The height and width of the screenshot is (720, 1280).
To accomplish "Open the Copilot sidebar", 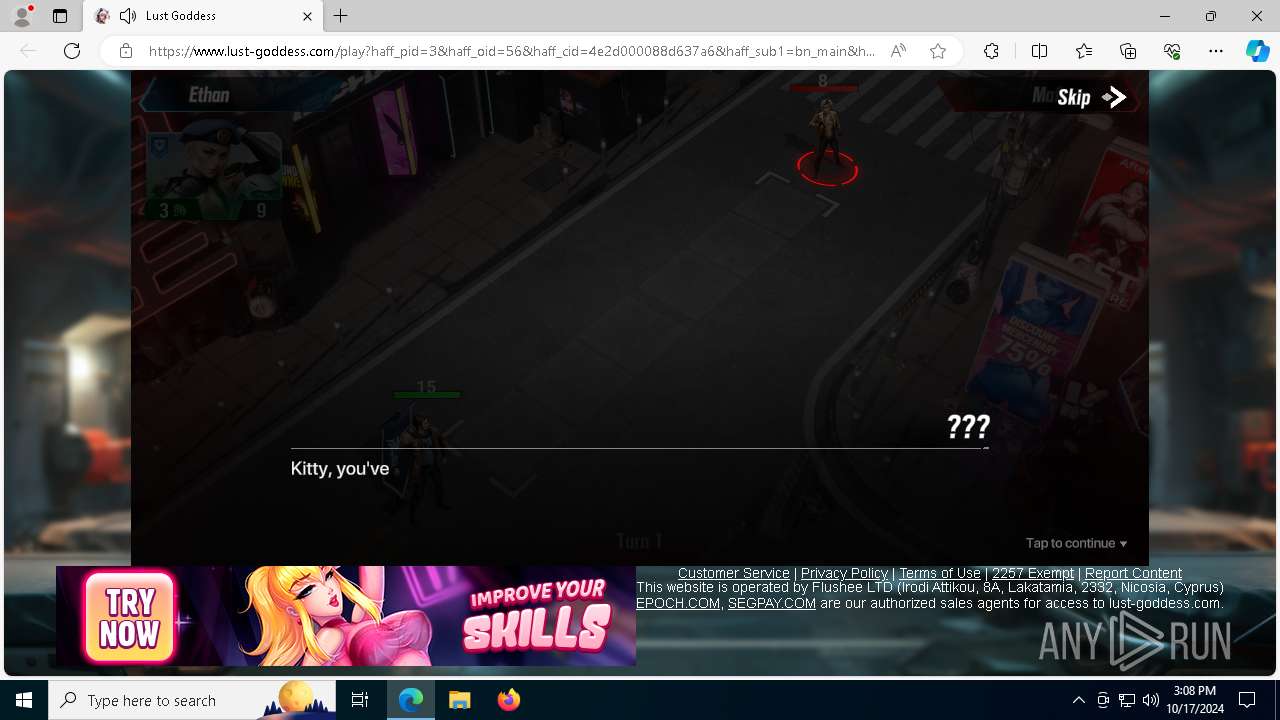I will point(1257,51).
